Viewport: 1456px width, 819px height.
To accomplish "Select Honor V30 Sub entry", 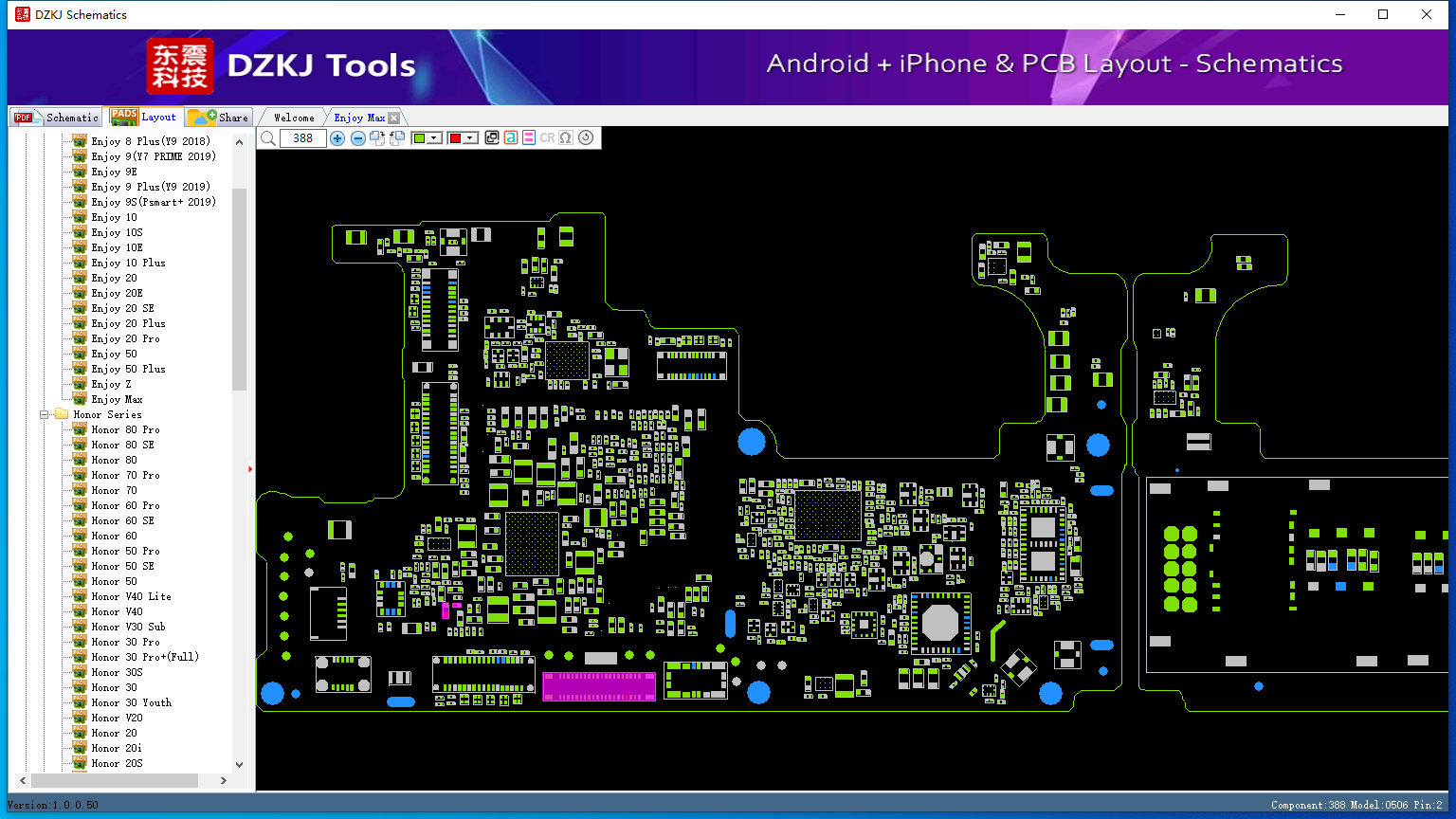I will 128,627.
